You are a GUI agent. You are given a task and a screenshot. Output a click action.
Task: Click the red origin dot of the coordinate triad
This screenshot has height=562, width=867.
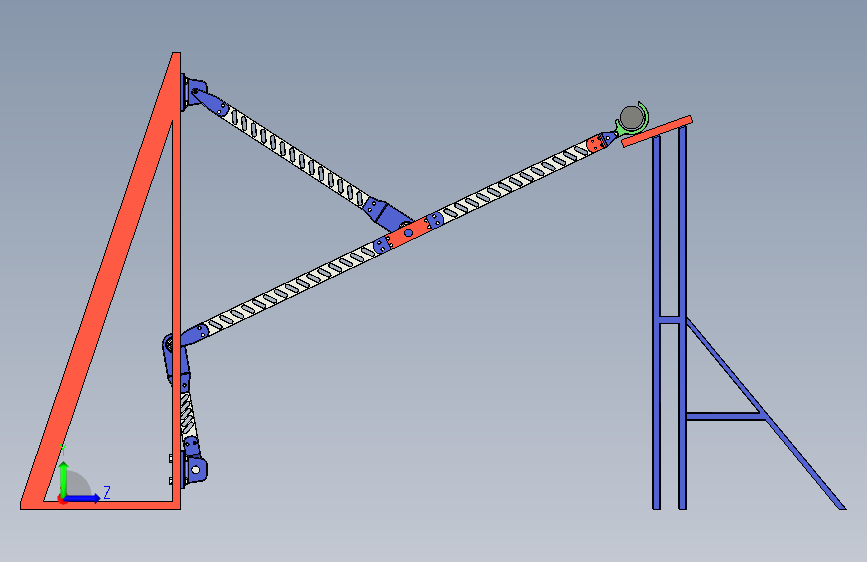point(62,500)
